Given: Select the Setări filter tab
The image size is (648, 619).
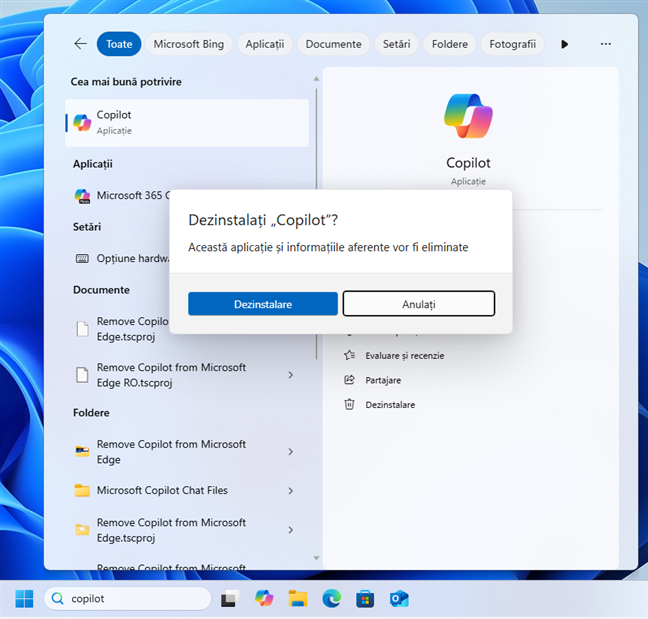Looking at the screenshot, I should coord(396,44).
